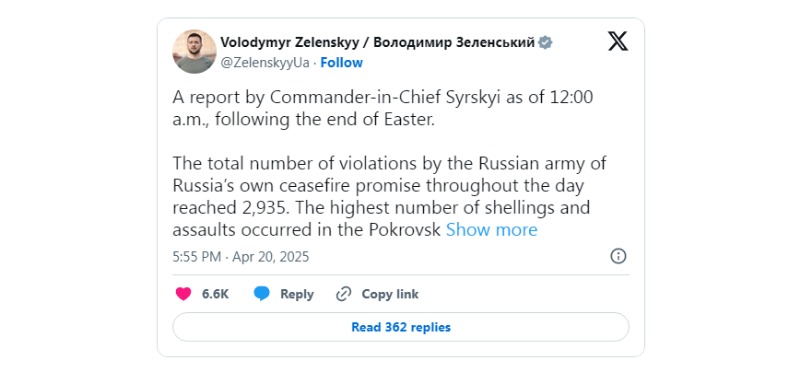This screenshot has height=372, width=800.
Task: Click the Commander-in-Chief Syrskyi report paragraph
Action: point(383,108)
